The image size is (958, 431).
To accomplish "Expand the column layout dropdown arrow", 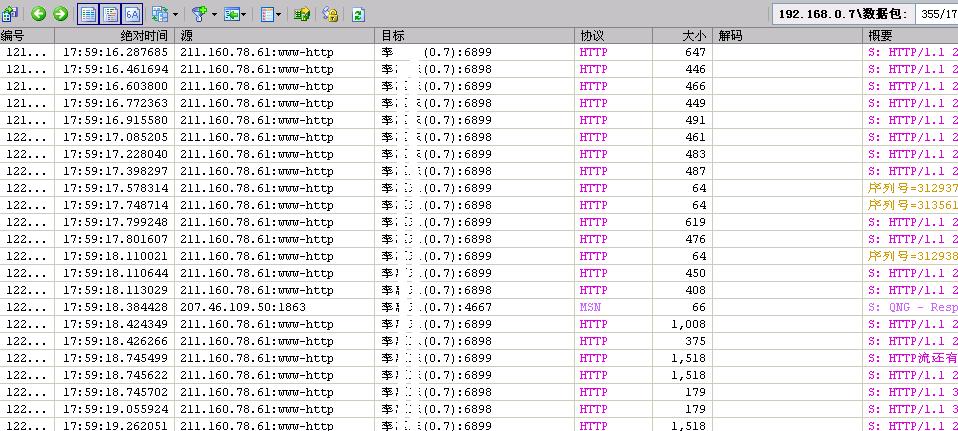I will pos(279,15).
